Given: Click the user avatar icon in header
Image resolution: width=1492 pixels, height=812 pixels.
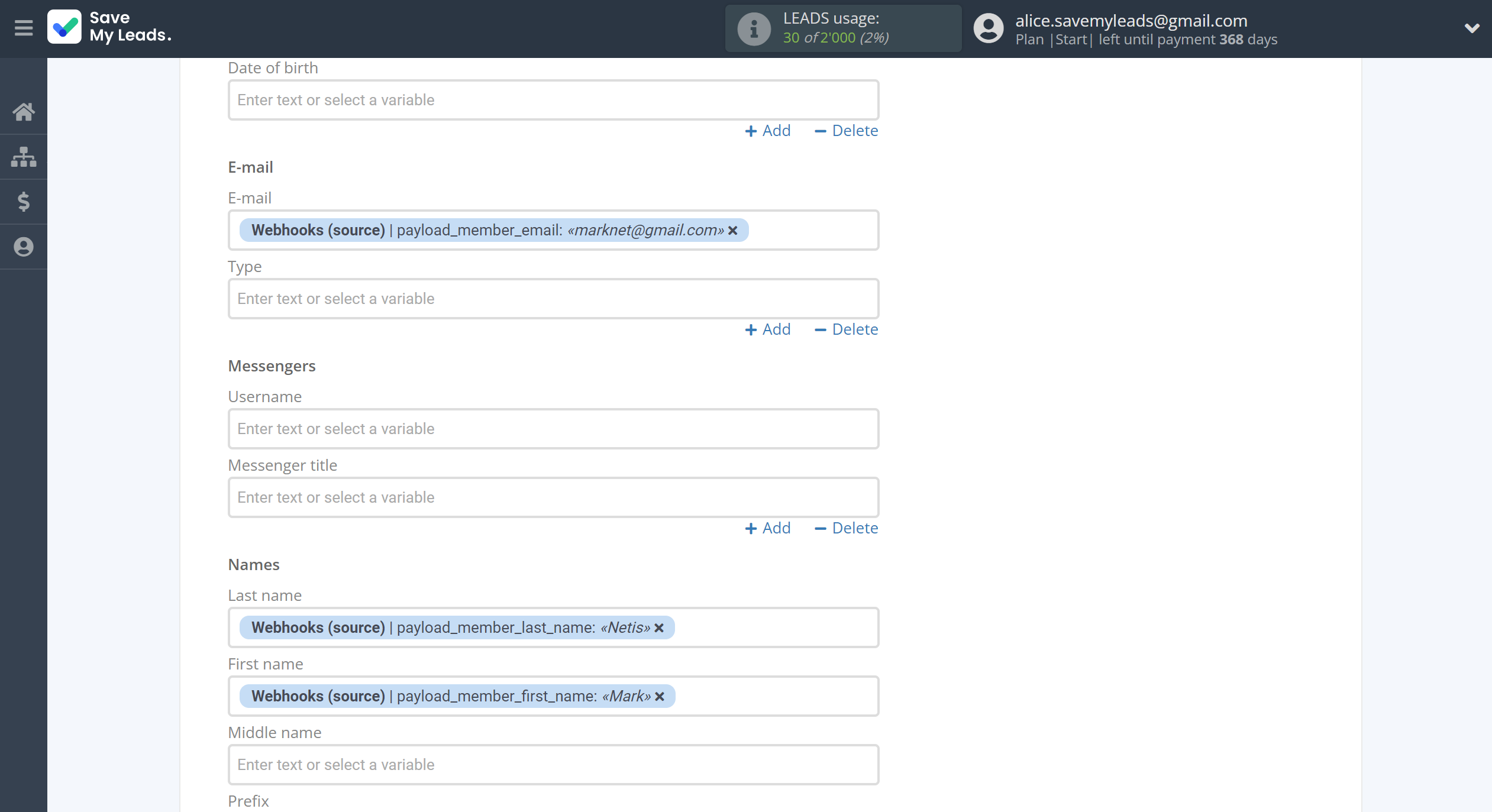Looking at the screenshot, I should click(x=989, y=28).
